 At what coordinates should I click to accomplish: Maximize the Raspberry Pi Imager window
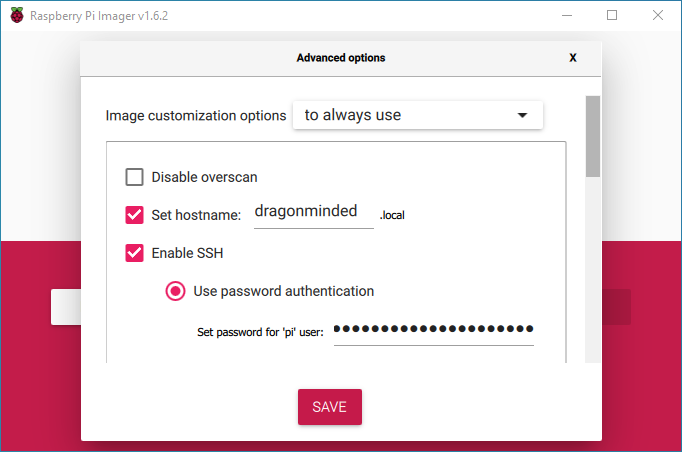tap(612, 15)
